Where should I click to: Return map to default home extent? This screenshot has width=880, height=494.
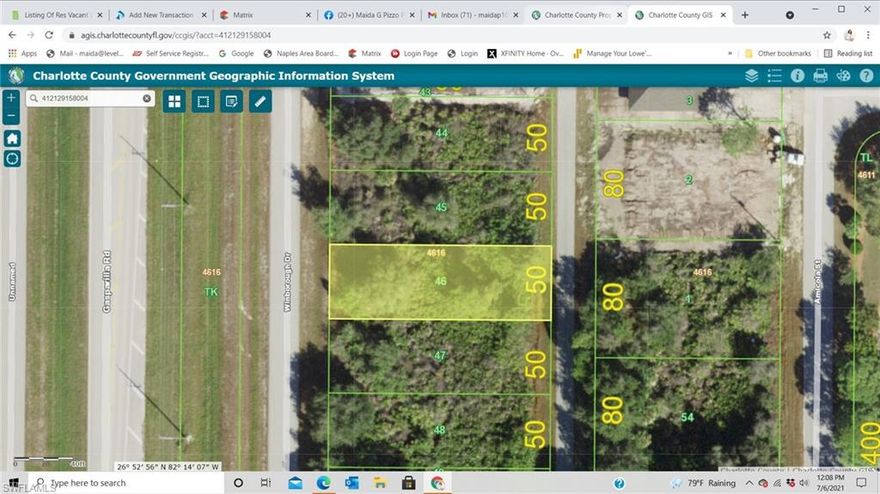12,138
